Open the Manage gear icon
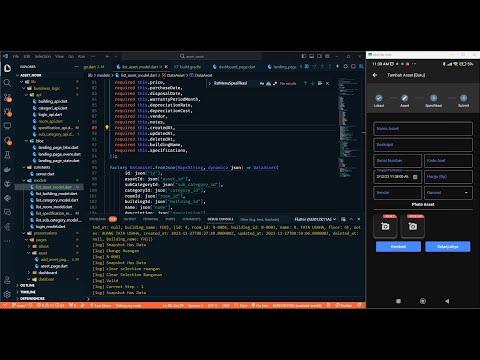480x360 pixels. pyautogui.click(x=7, y=294)
